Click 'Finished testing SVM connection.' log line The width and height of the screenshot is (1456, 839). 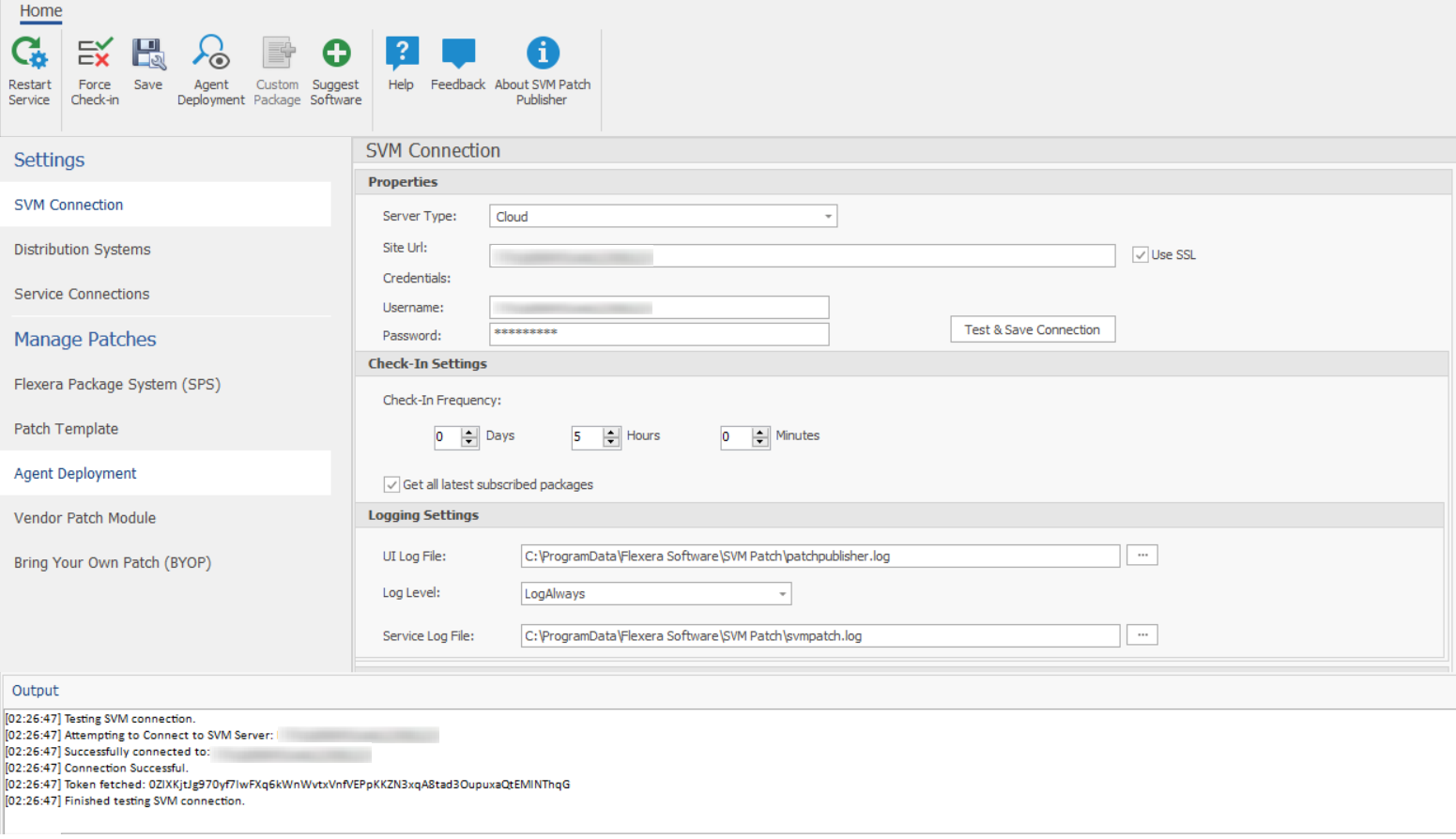125,801
